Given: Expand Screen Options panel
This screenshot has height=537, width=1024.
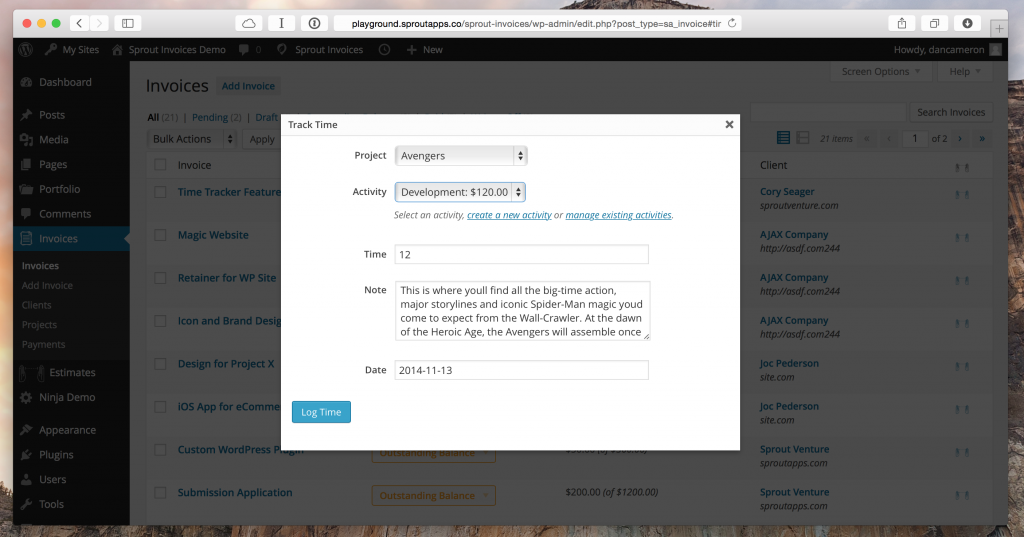Looking at the screenshot, I should coord(880,72).
